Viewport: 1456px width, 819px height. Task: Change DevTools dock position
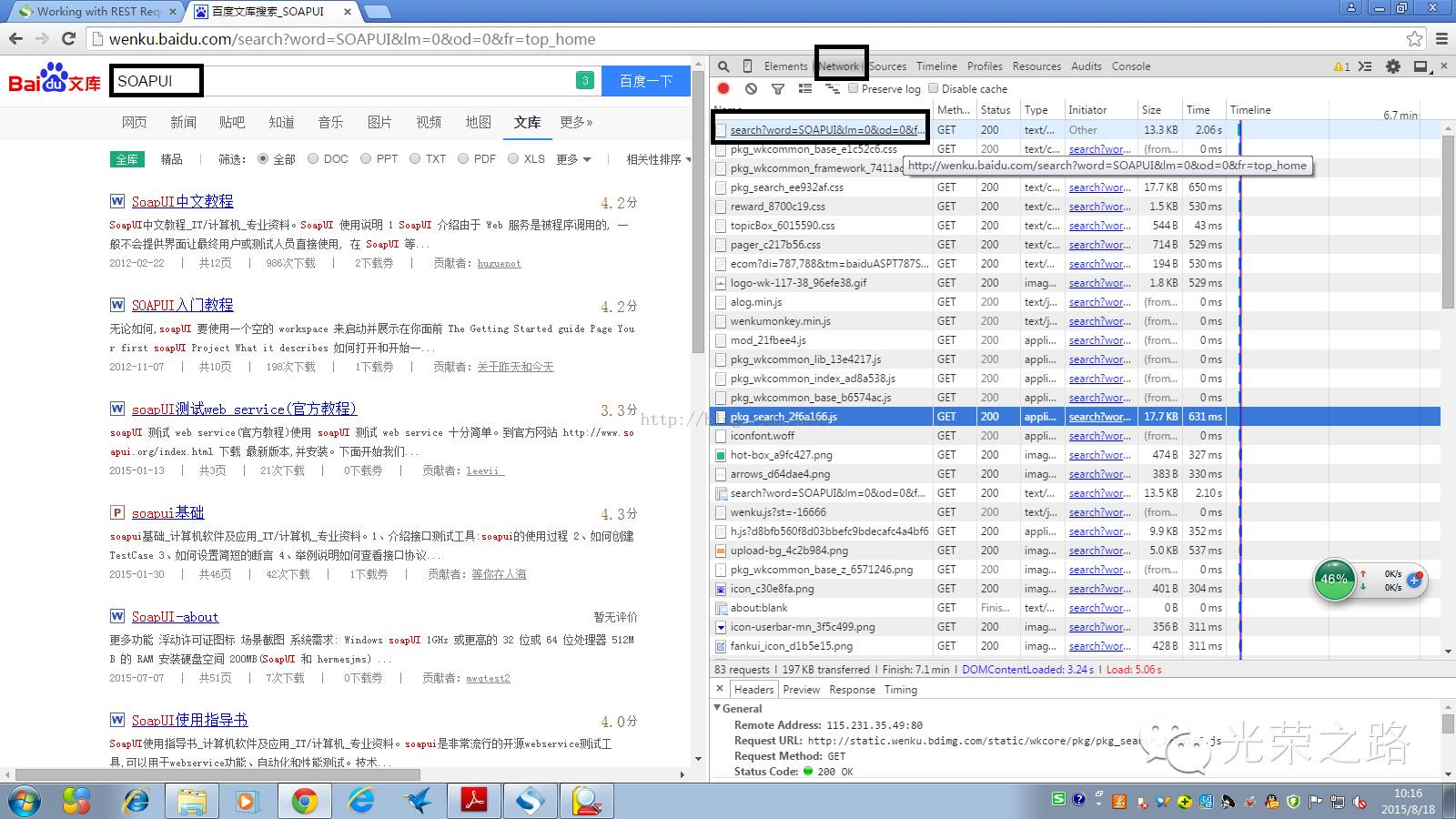[1421, 66]
